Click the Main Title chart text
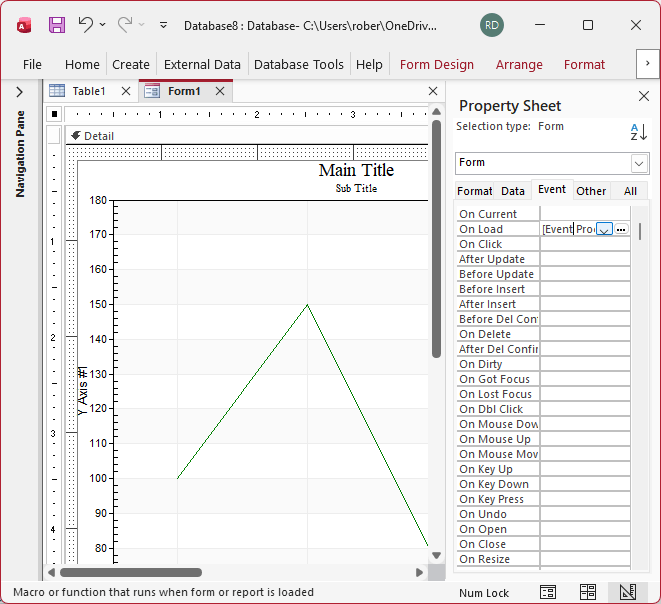The height and width of the screenshot is (604, 661). (x=356, y=170)
